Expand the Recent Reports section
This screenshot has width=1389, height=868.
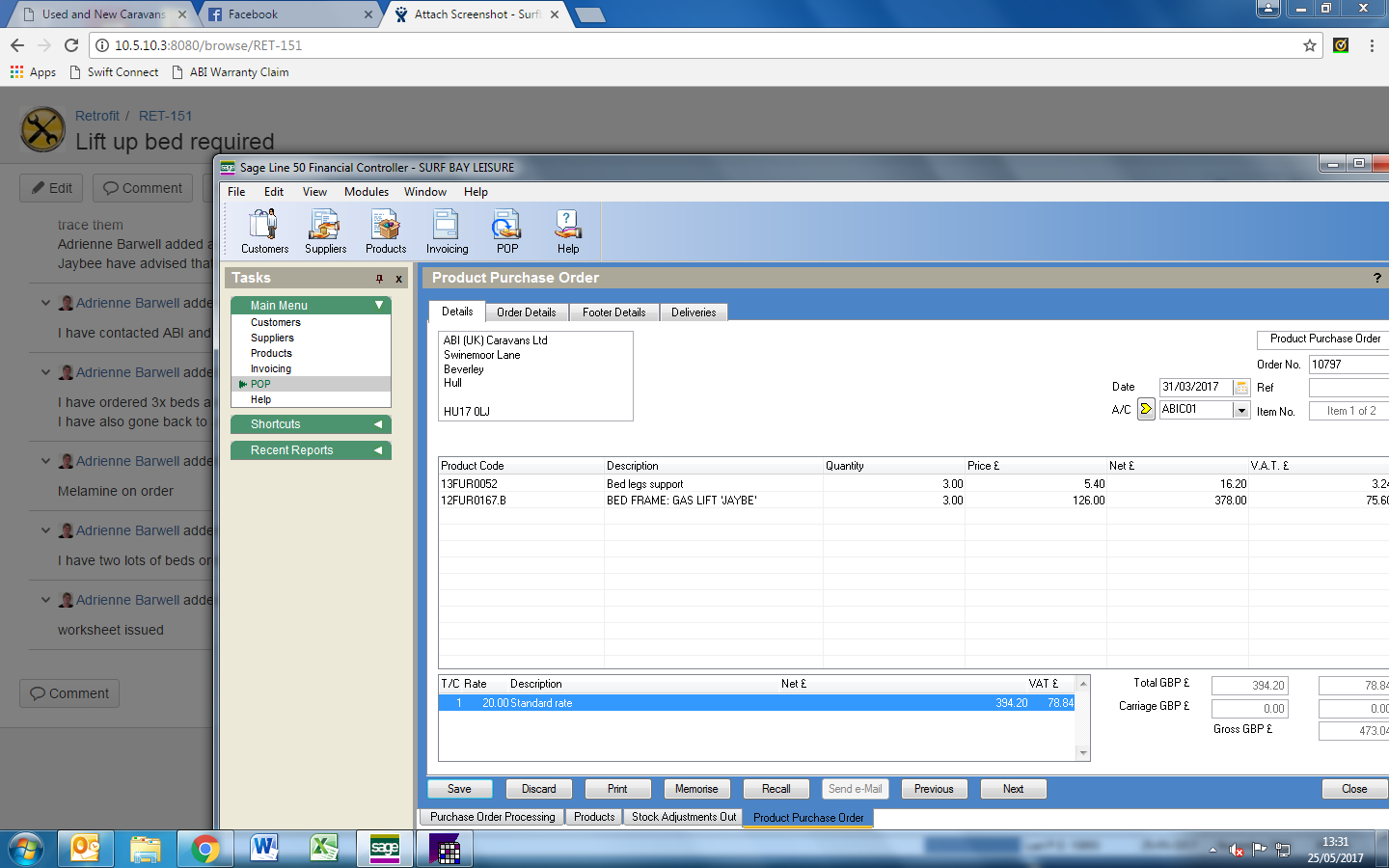[378, 450]
